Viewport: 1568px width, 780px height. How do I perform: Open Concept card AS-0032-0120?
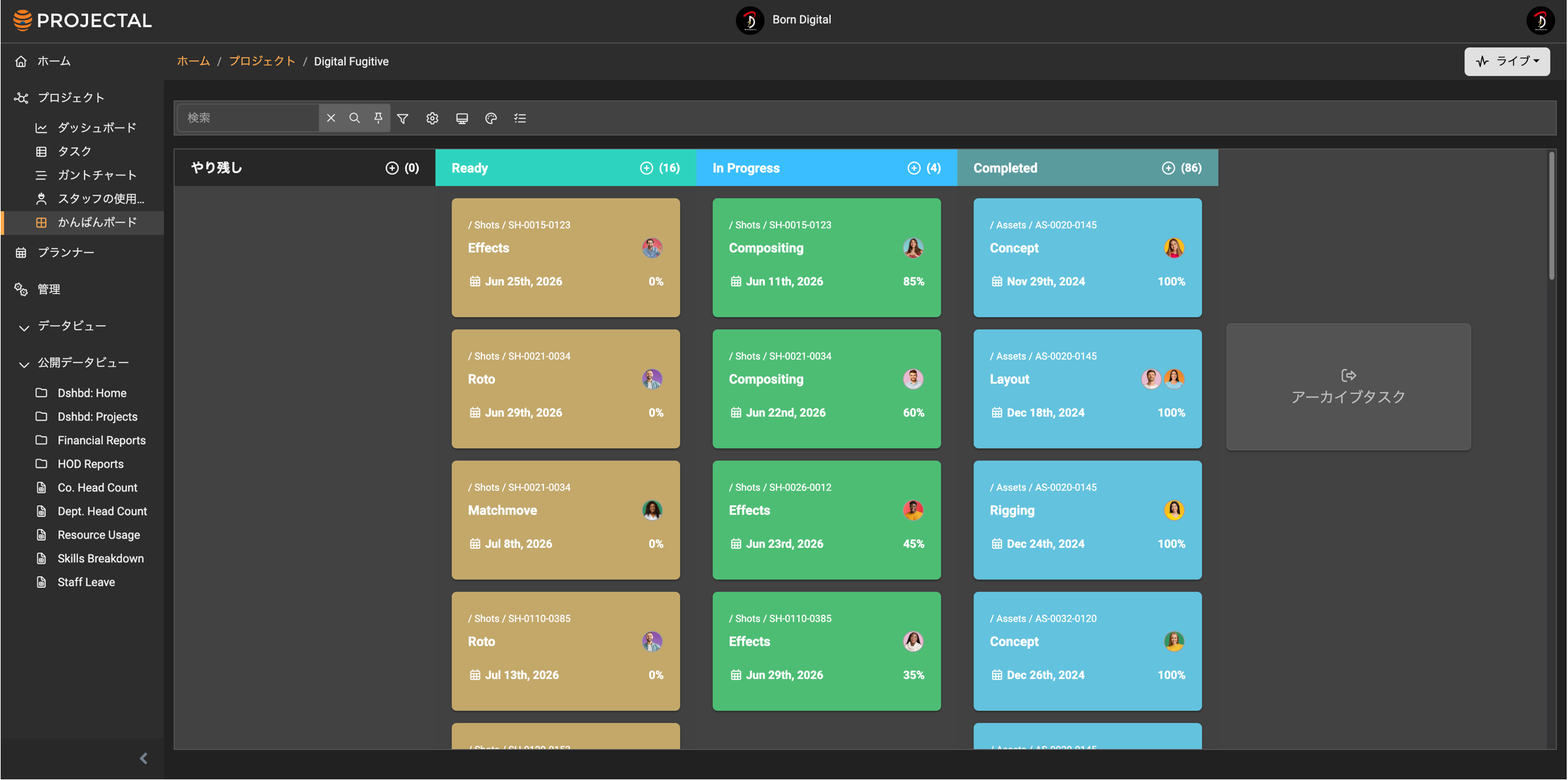[x=1087, y=651]
